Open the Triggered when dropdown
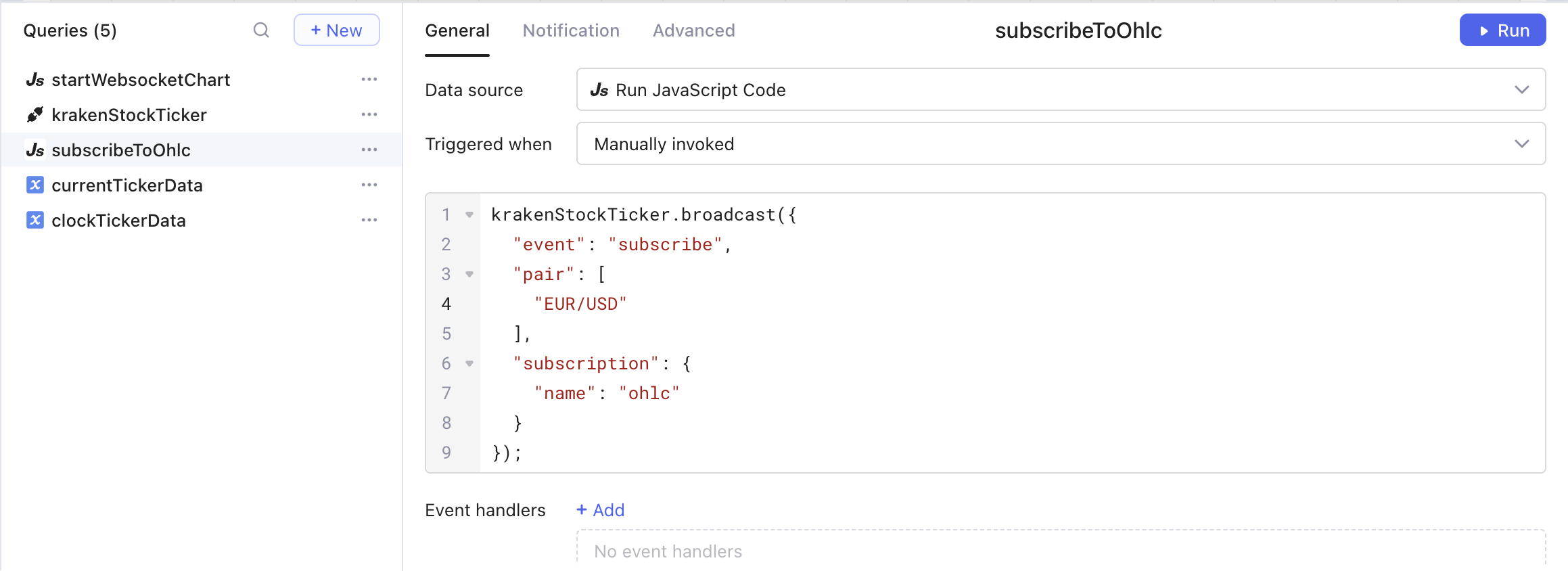This screenshot has width=1568, height=571. pos(1060,144)
